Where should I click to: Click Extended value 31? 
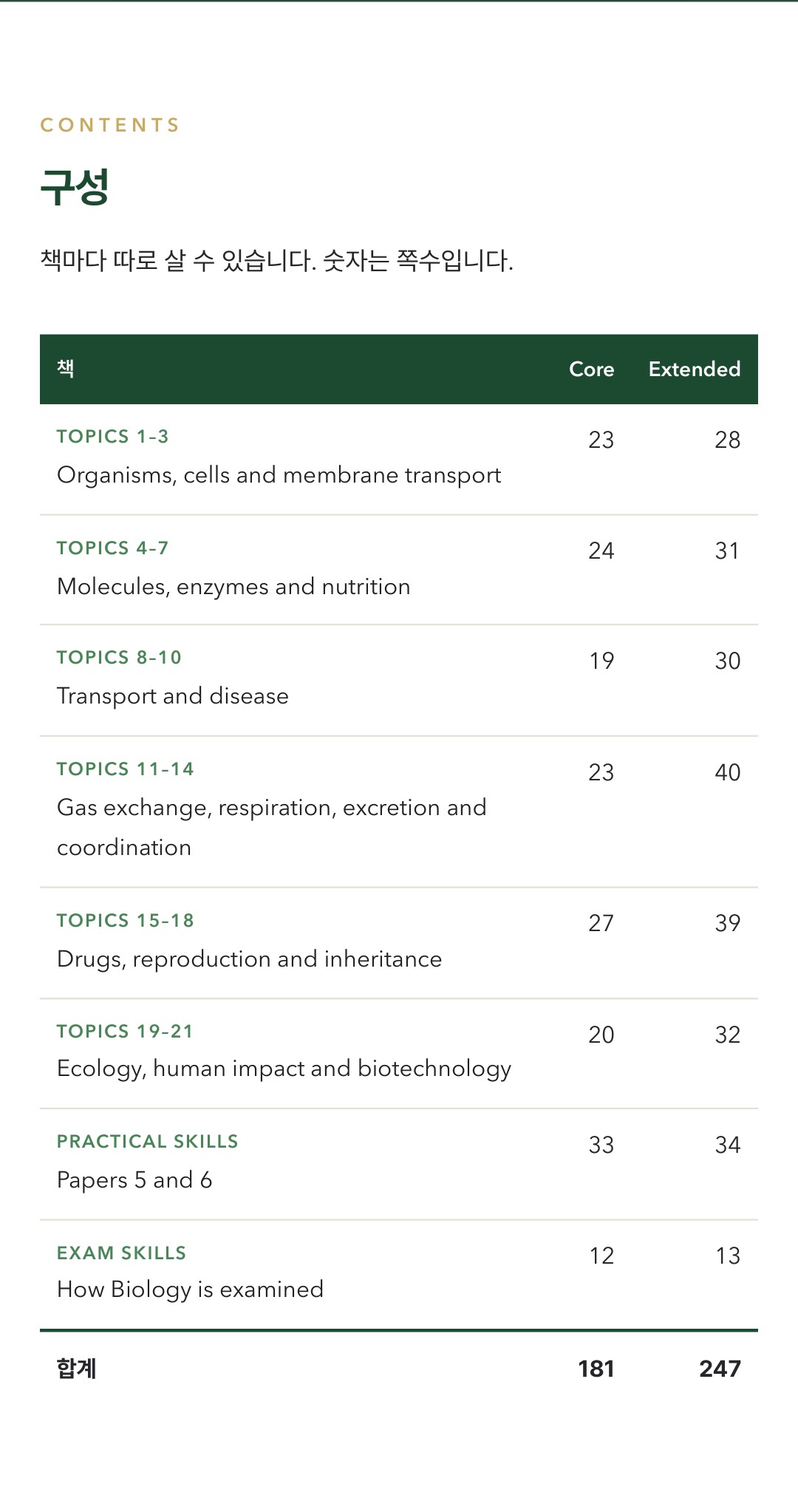728,551
